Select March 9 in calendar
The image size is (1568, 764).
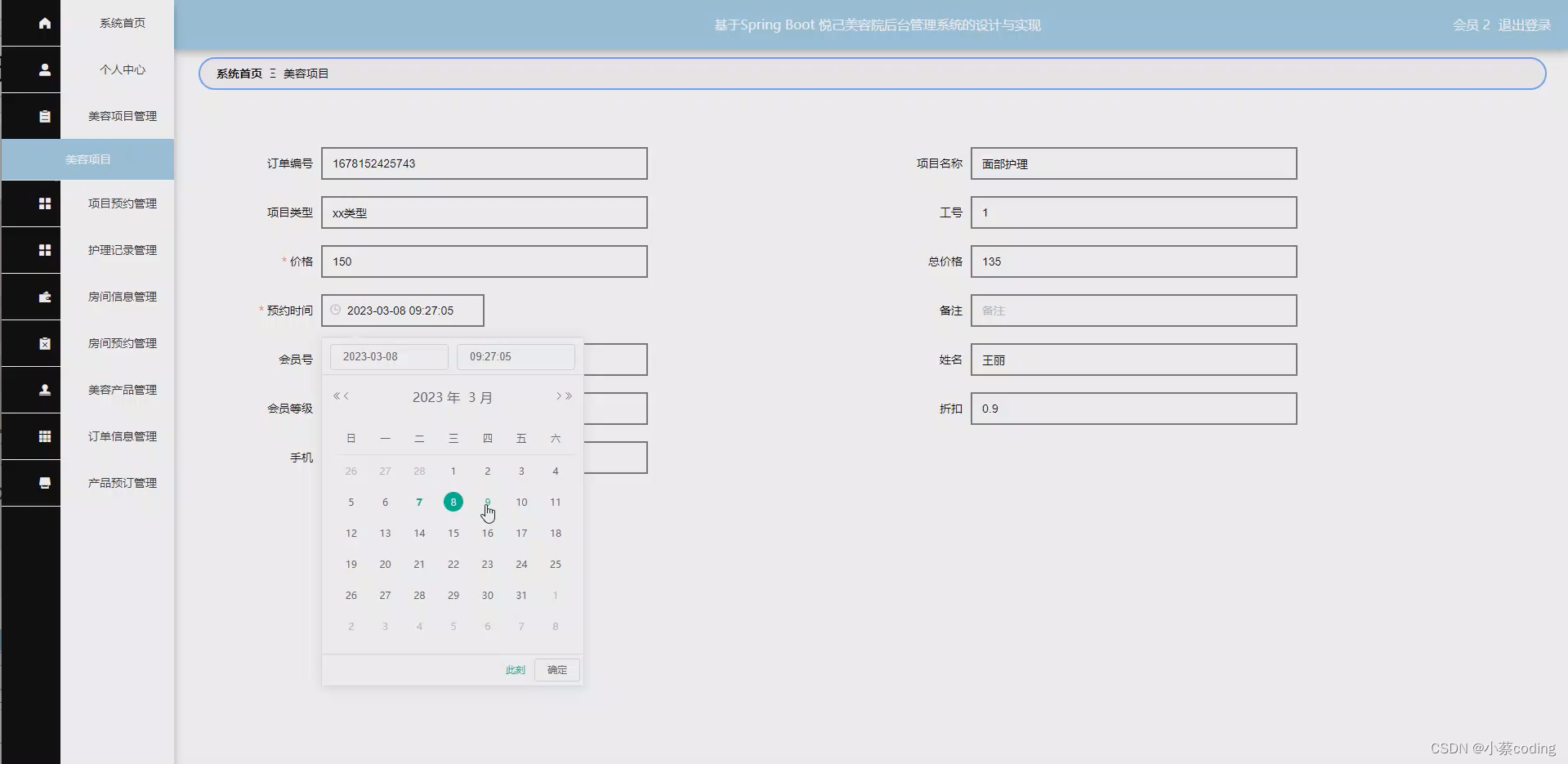click(488, 502)
